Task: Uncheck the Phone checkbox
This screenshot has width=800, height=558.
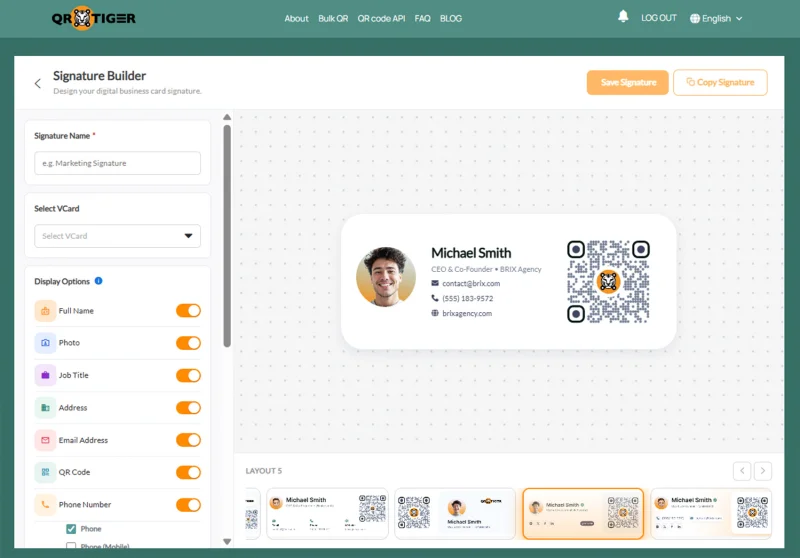Action: click(x=71, y=529)
